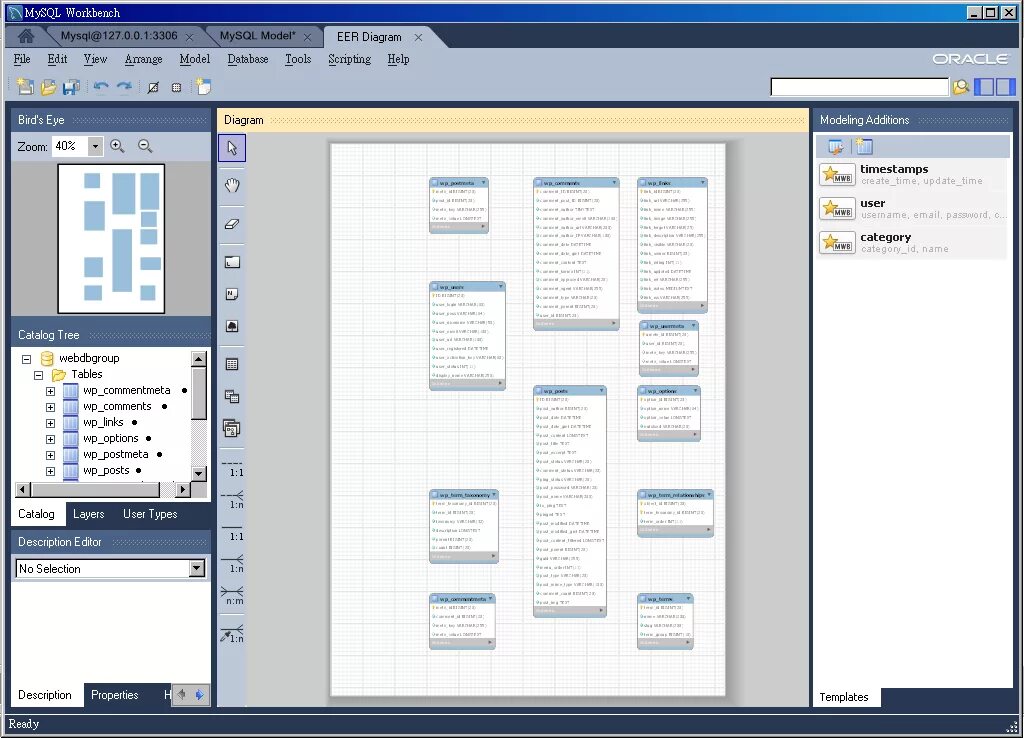Open Zoom percentage dropdown

[x=95, y=146]
